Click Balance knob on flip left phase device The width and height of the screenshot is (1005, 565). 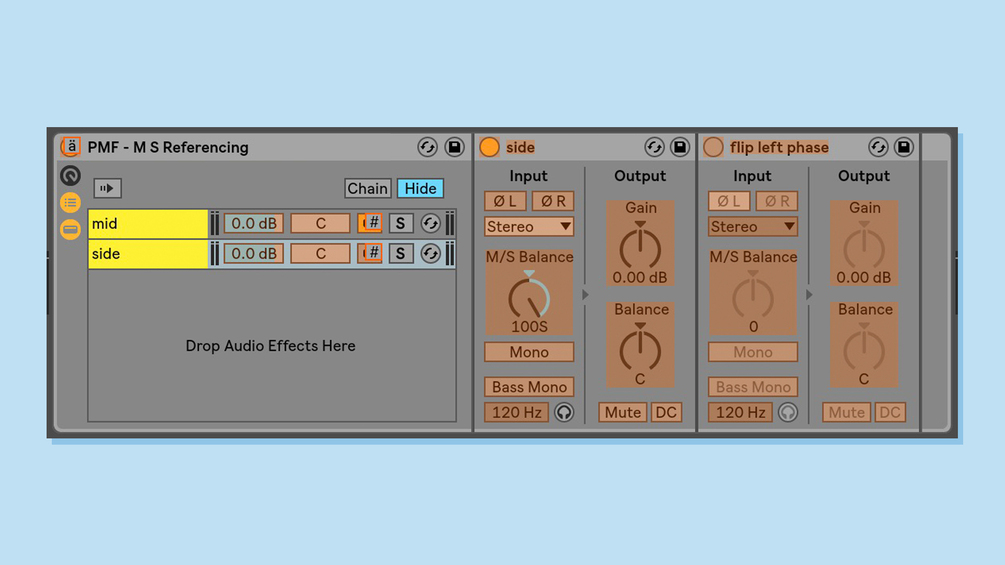[x=864, y=349]
